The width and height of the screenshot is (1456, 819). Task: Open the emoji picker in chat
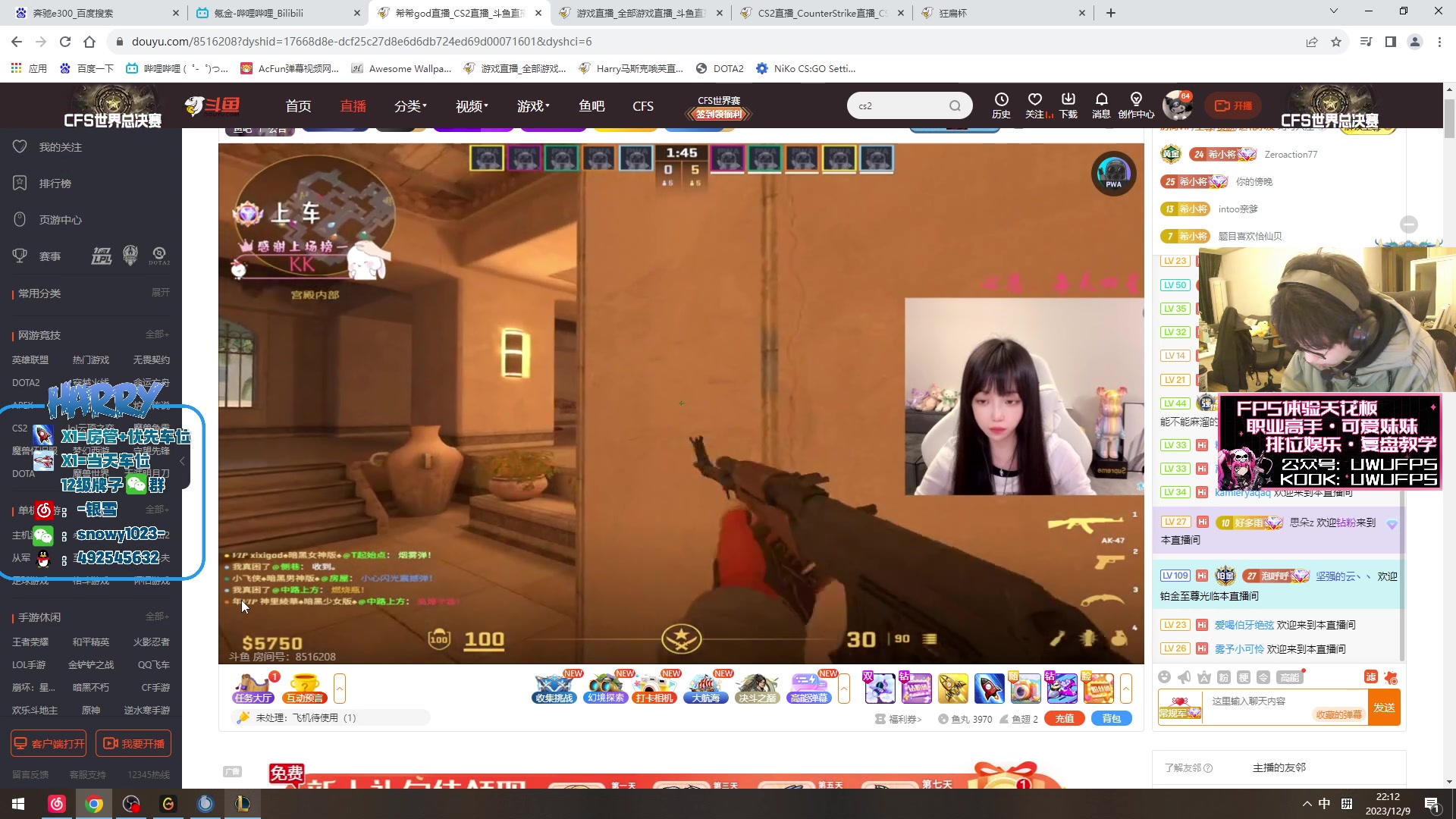pos(1165,677)
